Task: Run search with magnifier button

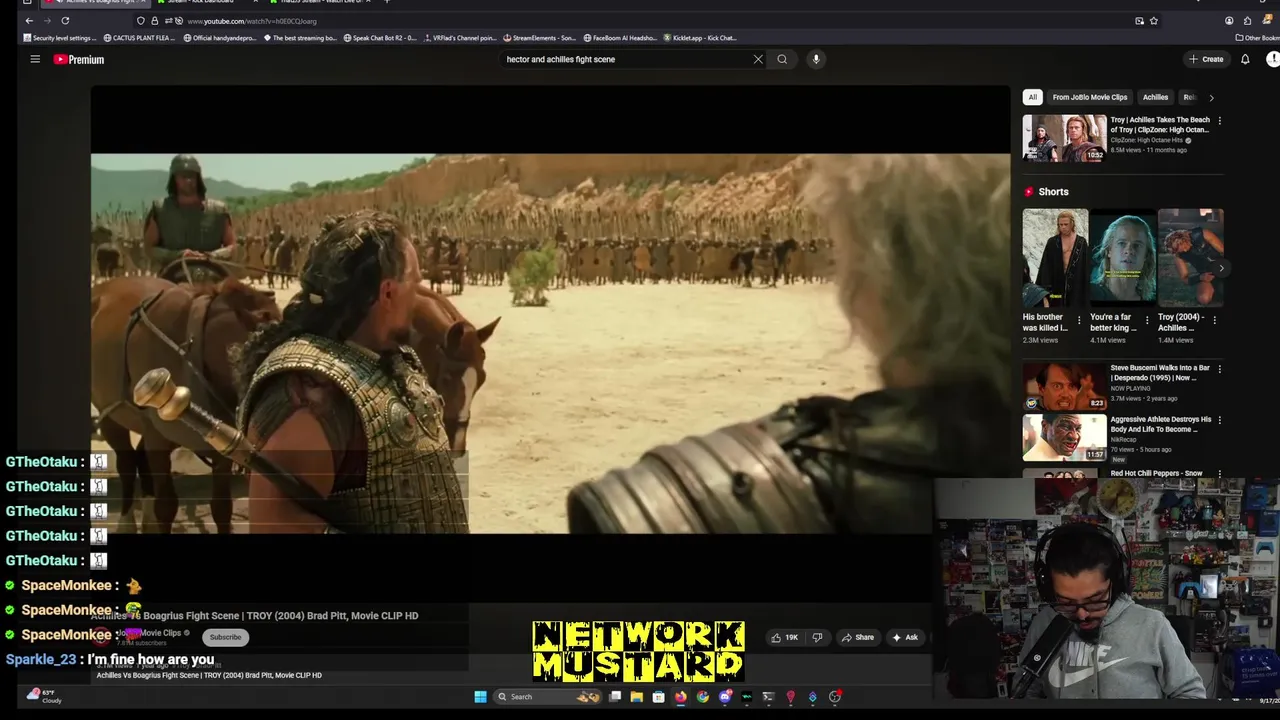Action: click(x=782, y=59)
